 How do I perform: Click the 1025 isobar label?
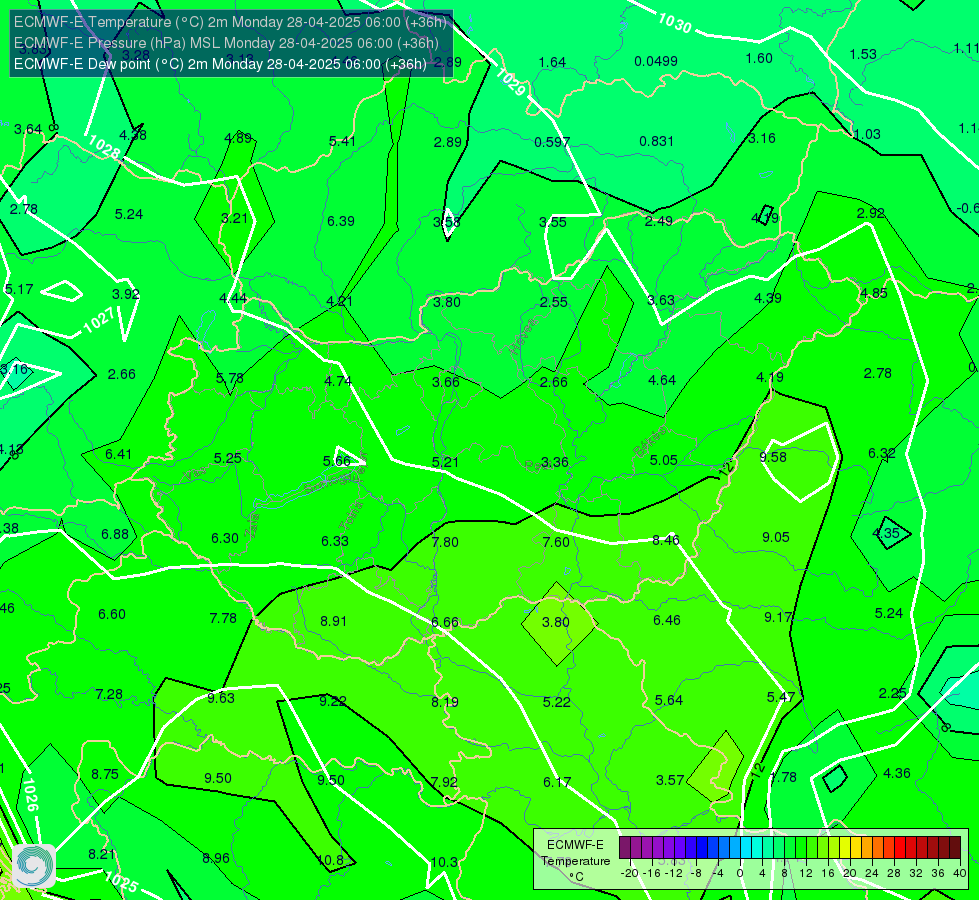(x=122, y=881)
